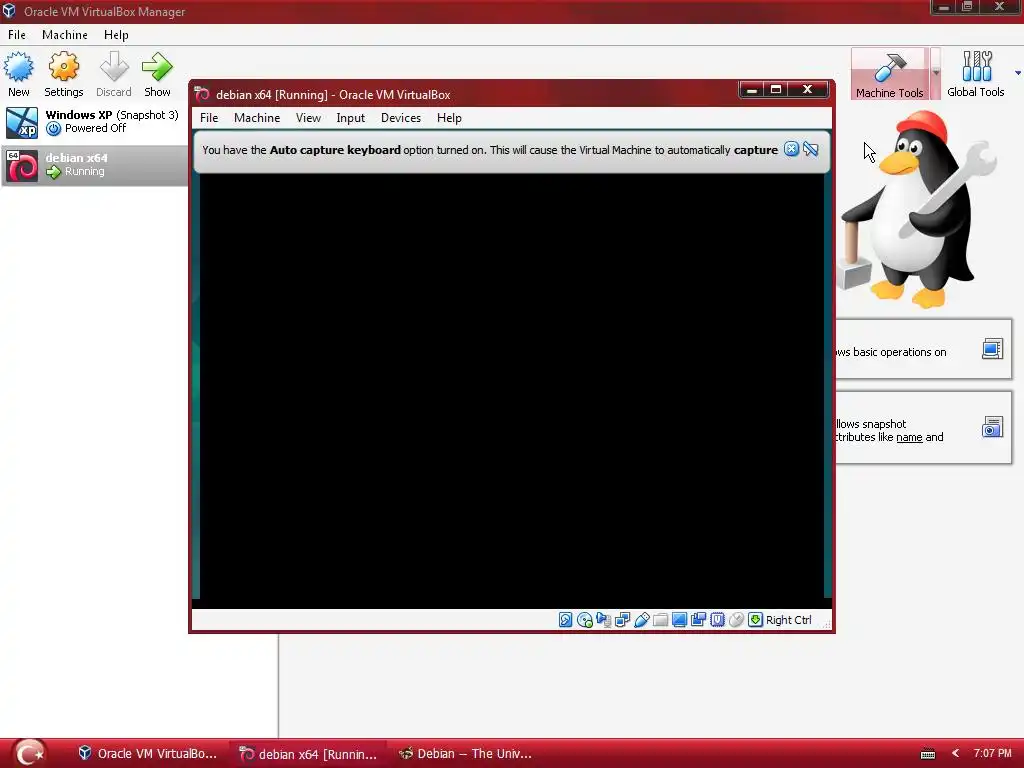Click the audio indicator in the VM status bar

click(603, 620)
